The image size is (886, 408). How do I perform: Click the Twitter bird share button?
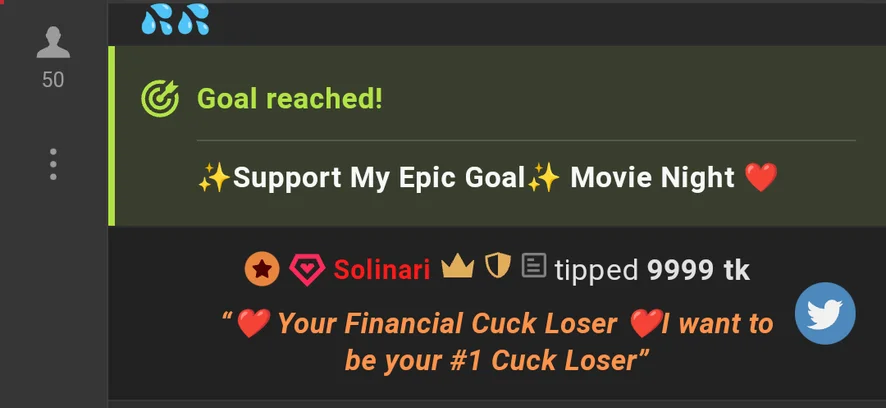pyautogui.click(x=825, y=313)
